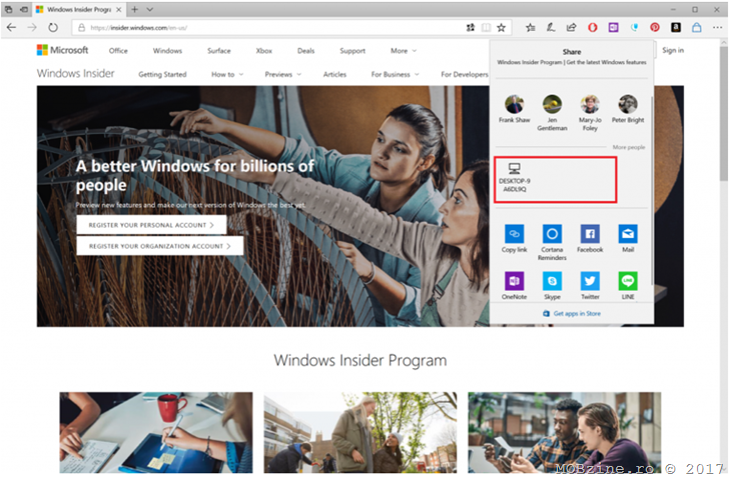Open the Surface menu item
Screen dimensions: 729x480
(x=219, y=51)
